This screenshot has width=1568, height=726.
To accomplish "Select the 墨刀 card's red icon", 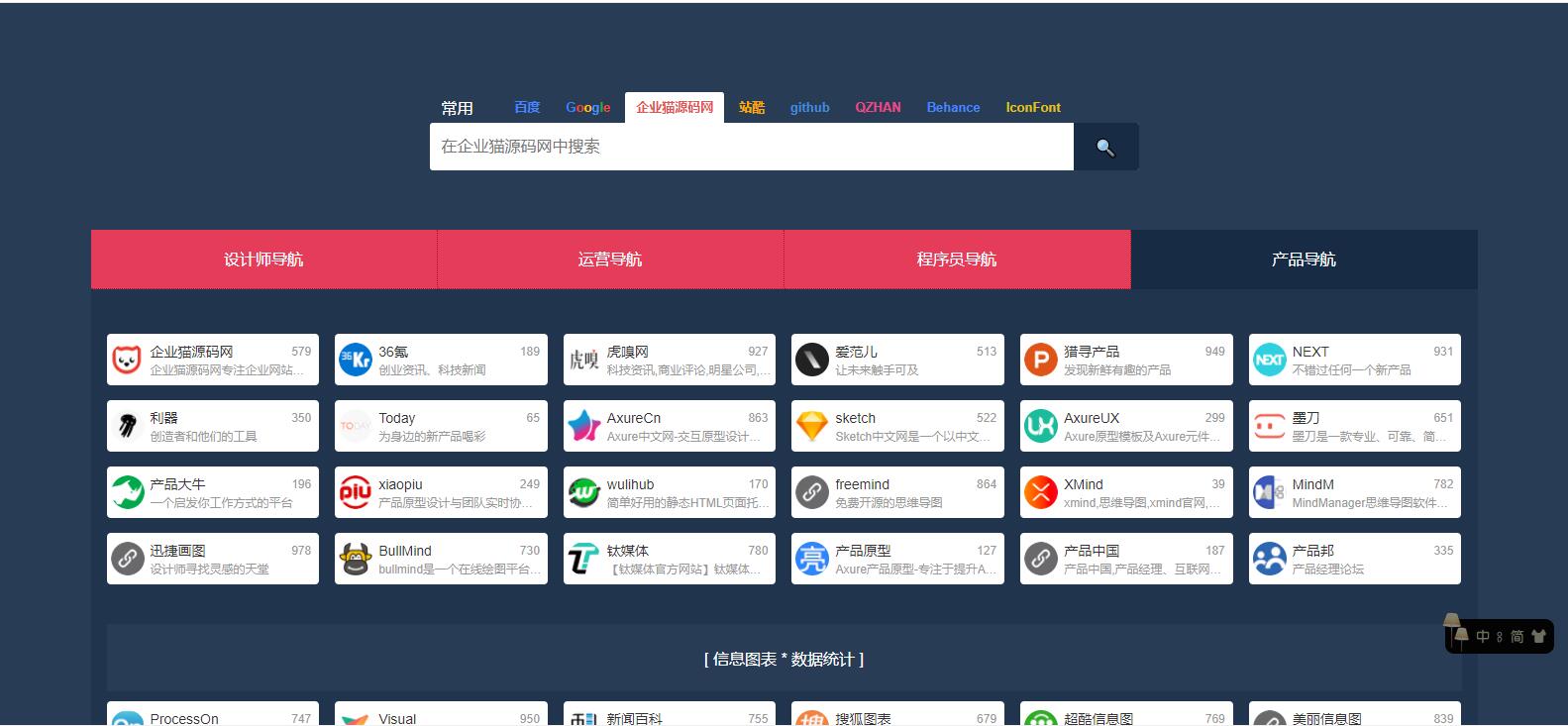I will coord(1269,426).
